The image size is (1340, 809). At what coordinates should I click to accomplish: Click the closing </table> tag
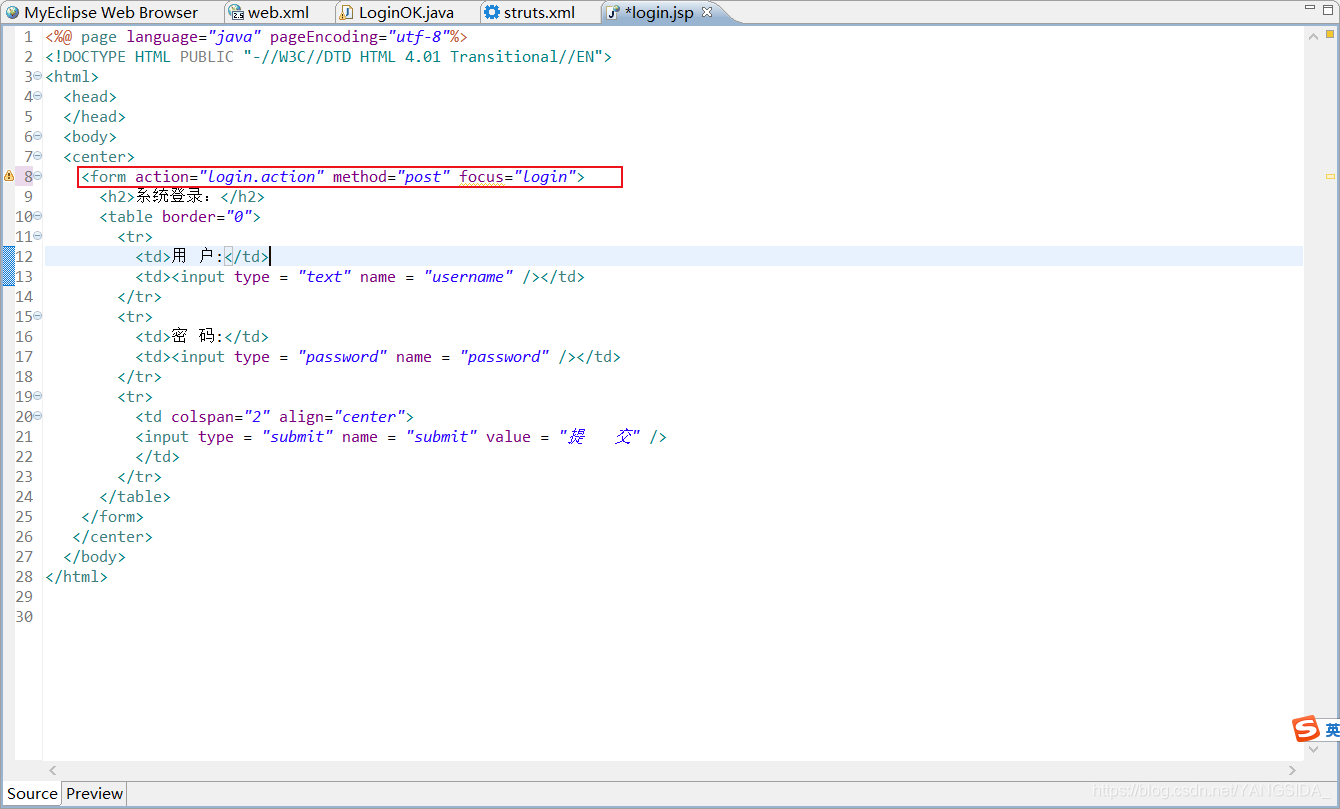point(135,497)
